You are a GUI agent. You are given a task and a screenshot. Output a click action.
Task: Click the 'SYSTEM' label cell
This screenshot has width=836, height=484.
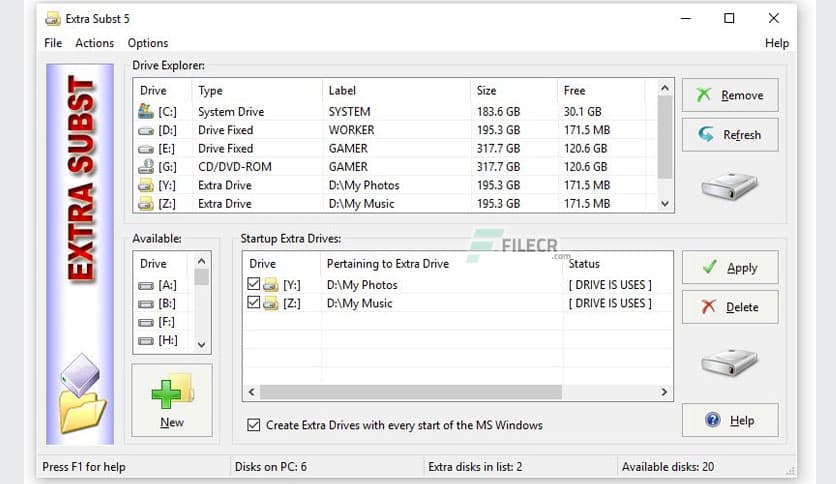coord(349,112)
